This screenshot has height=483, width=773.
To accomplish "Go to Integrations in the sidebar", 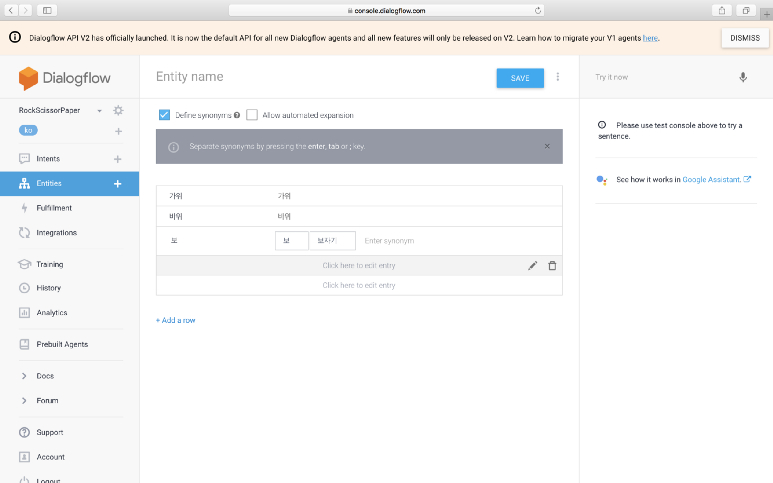I will click(x=56, y=233).
